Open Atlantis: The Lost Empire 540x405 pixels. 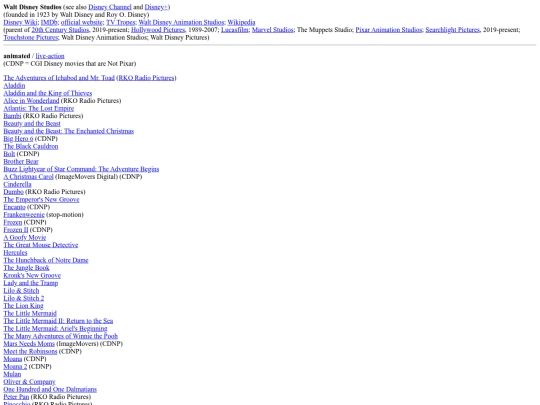(39, 108)
